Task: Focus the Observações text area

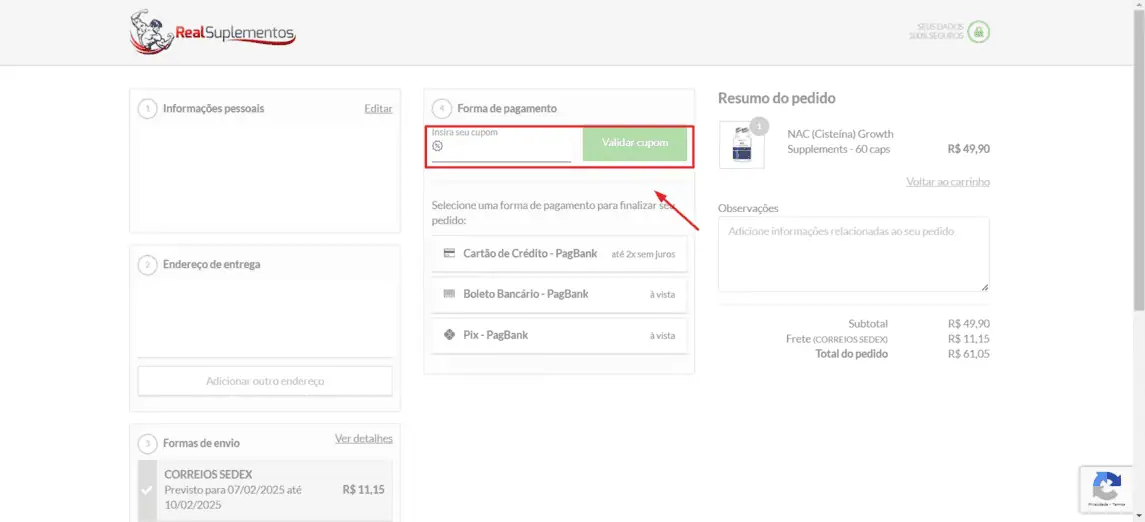Action: (854, 254)
